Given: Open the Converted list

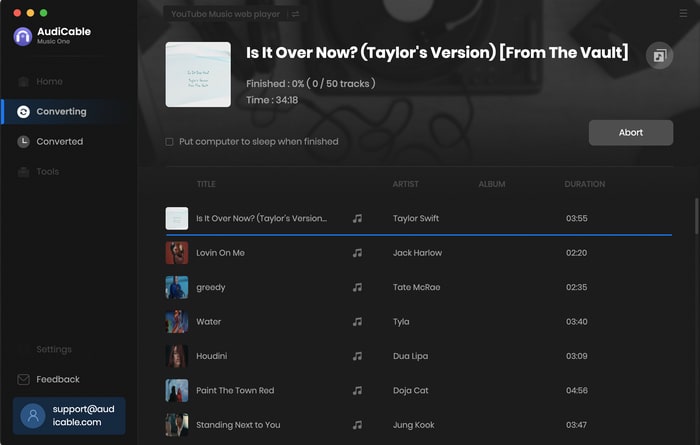Looking at the screenshot, I should (x=59, y=141).
